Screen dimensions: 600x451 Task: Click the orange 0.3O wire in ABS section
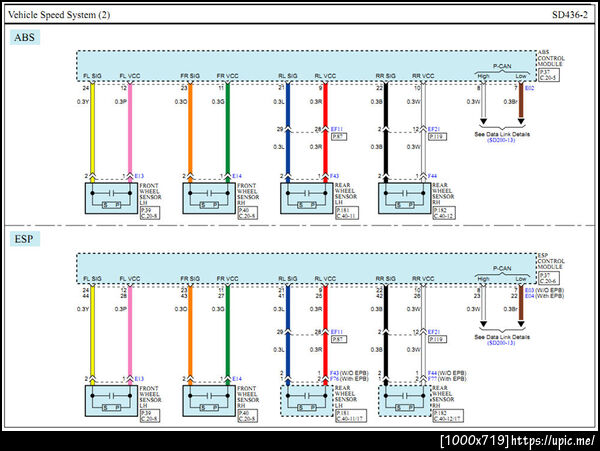[190, 130]
